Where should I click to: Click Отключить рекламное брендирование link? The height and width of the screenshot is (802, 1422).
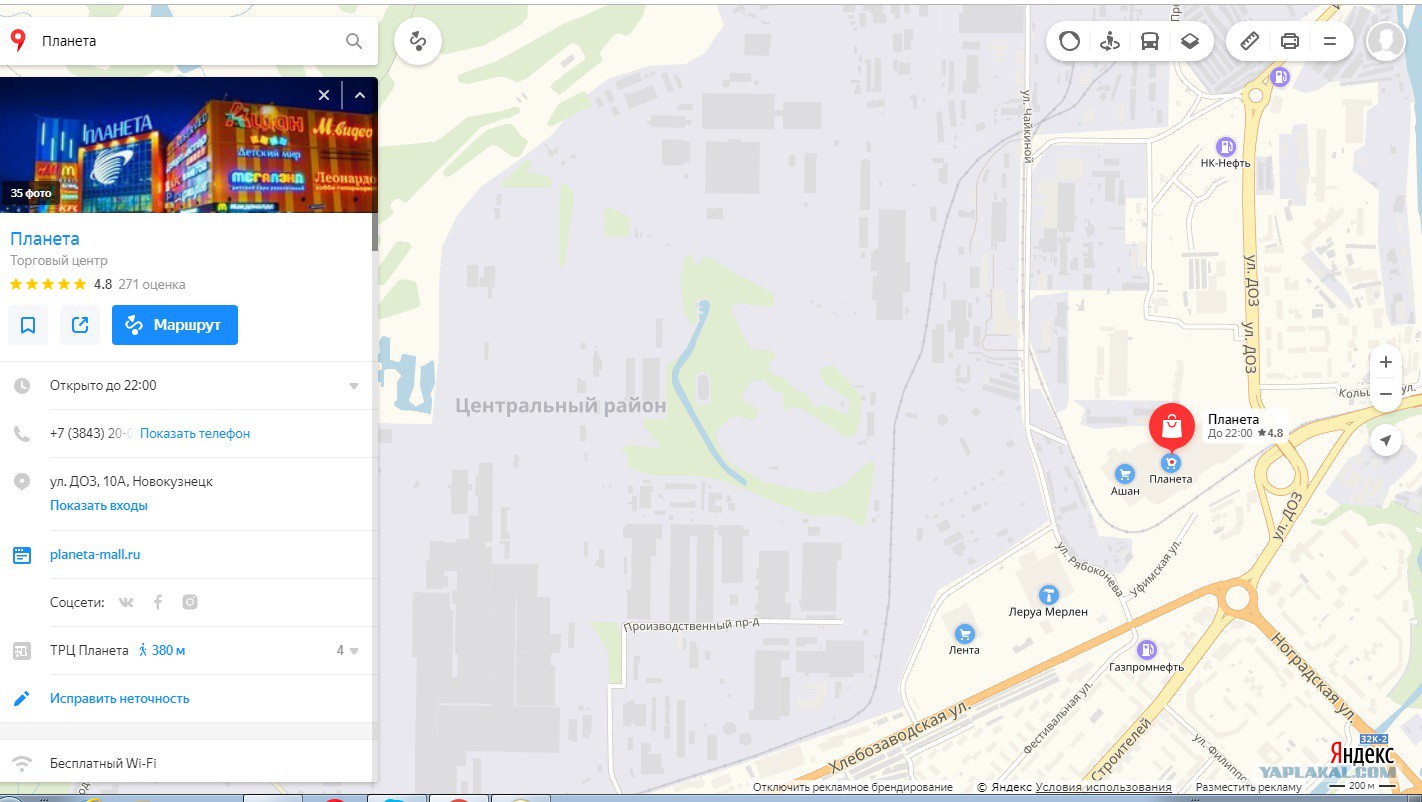click(853, 788)
